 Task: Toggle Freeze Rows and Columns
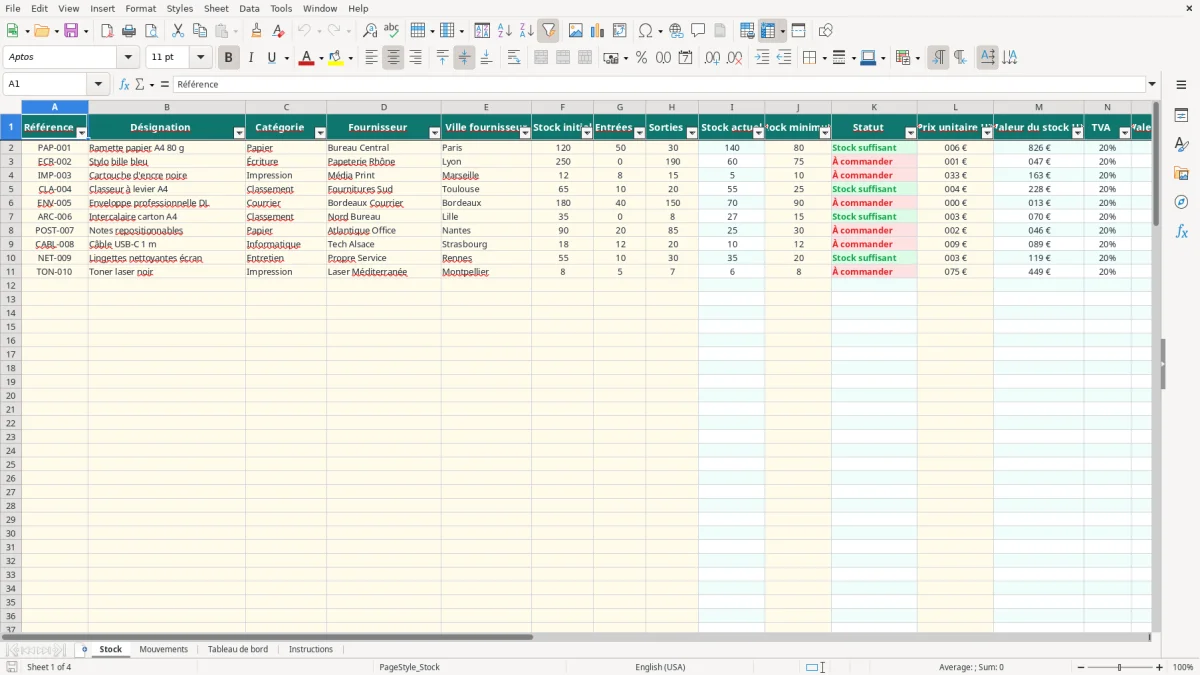pyautogui.click(x=768, y=31)
